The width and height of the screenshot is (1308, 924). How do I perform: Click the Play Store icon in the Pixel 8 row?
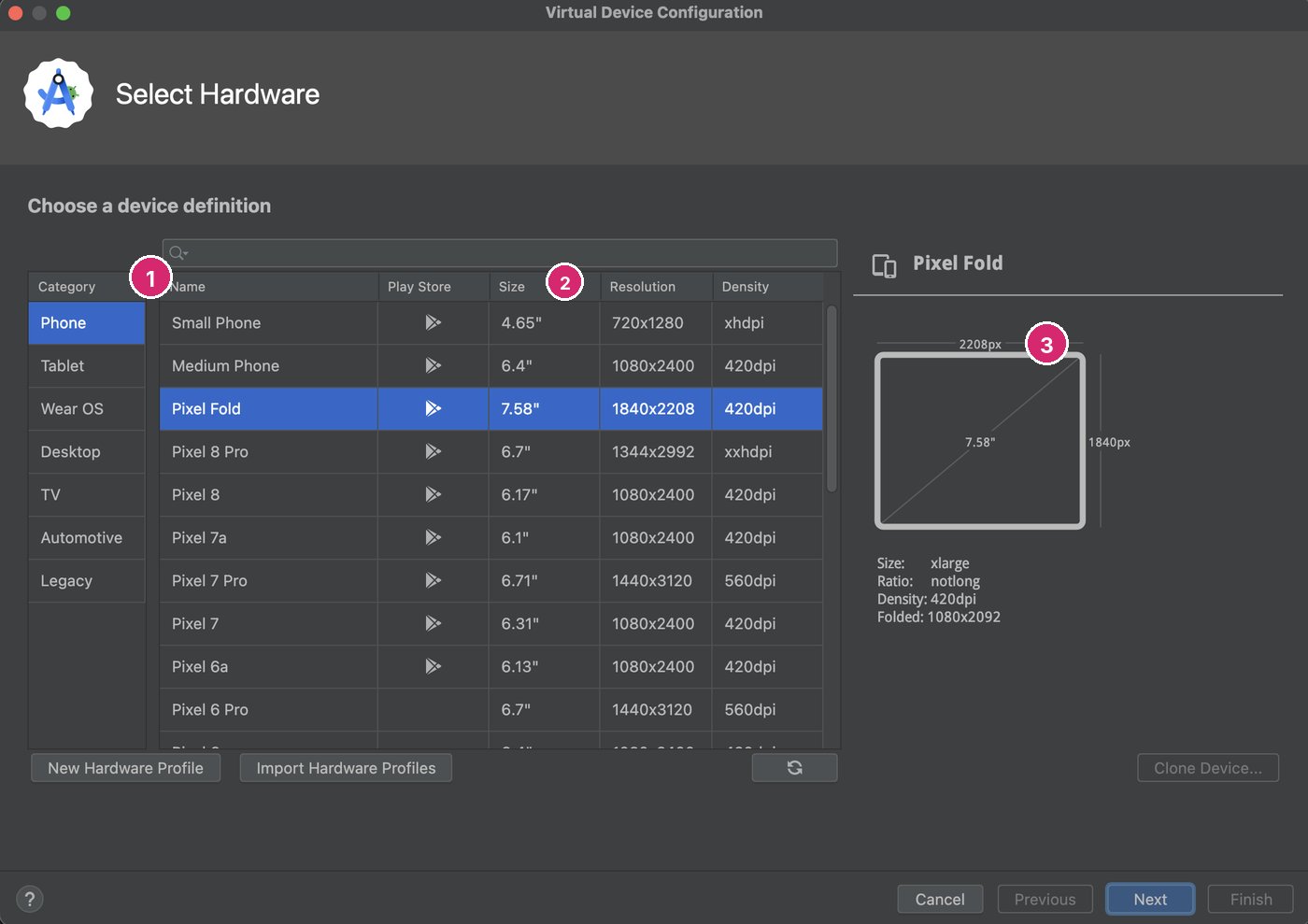[x=433, y=494]
